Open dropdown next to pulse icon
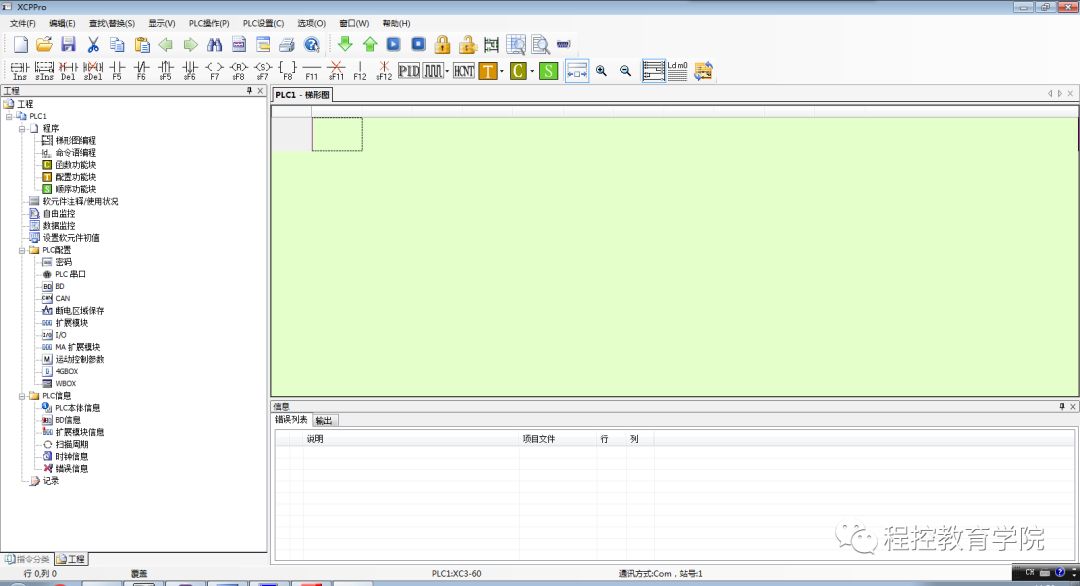Viewport: 1080px width, 586px height. [x=447, y=71]
